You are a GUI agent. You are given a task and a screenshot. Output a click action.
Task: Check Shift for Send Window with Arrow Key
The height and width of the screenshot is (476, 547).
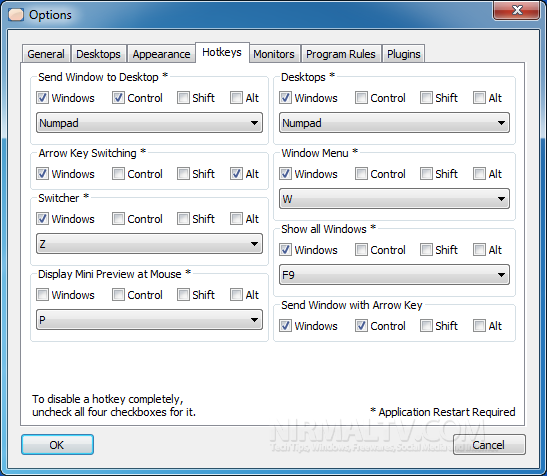point(426,326)
